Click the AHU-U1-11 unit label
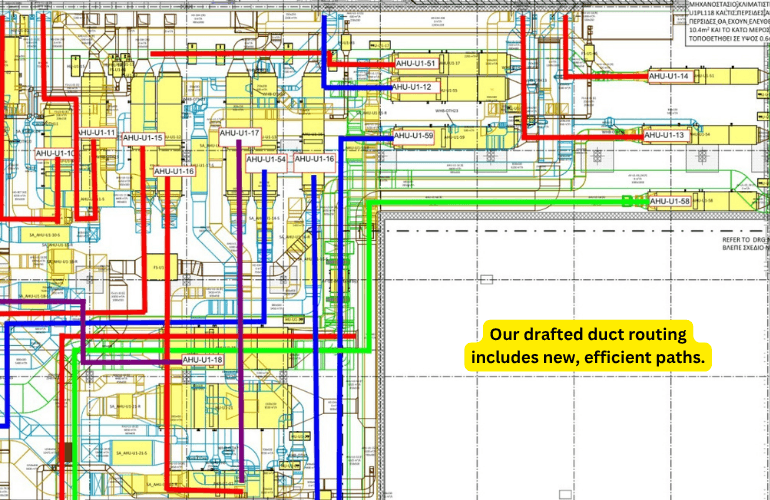This screenshot has width=770, height=500. click(97, 132)
